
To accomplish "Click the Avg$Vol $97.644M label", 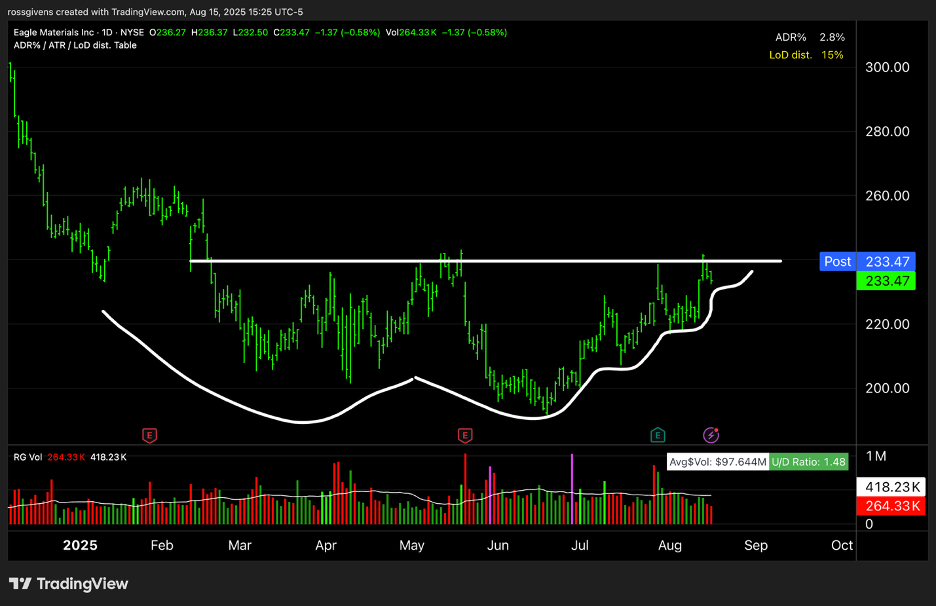I will click(719, 462).
